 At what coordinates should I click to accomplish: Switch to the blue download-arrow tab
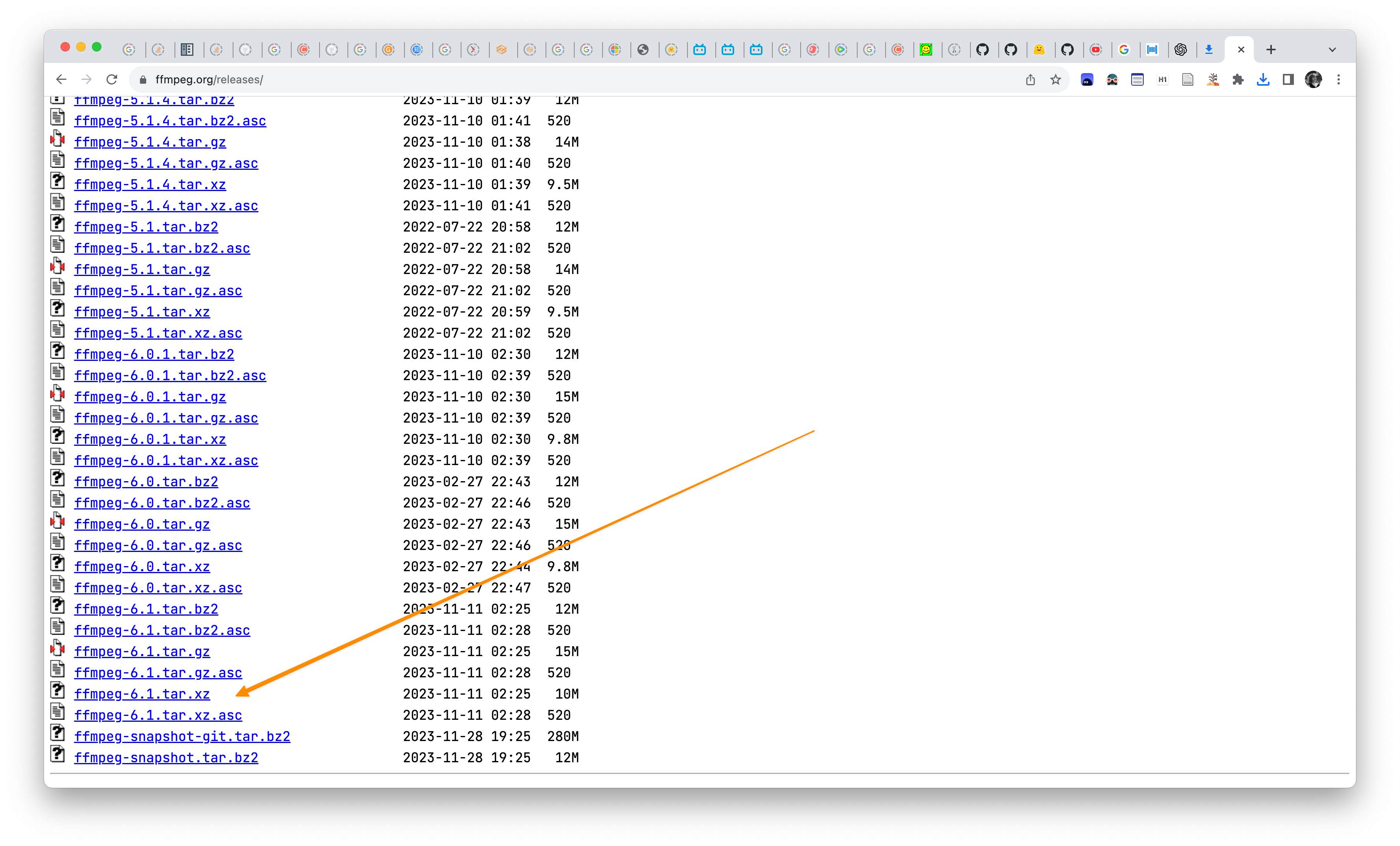point(1209,50)
